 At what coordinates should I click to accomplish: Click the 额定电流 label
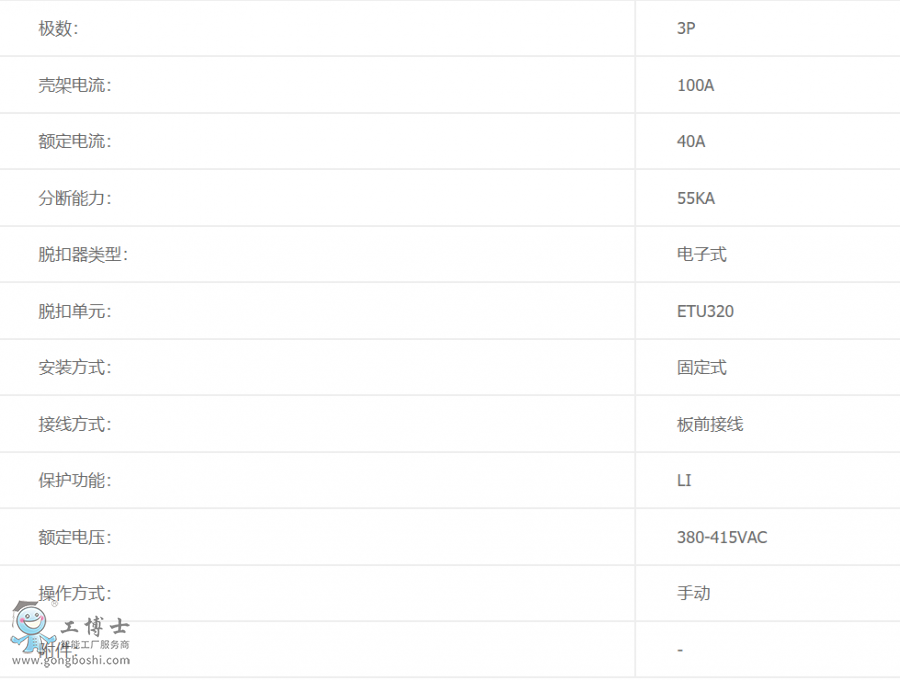coord(75,141)
